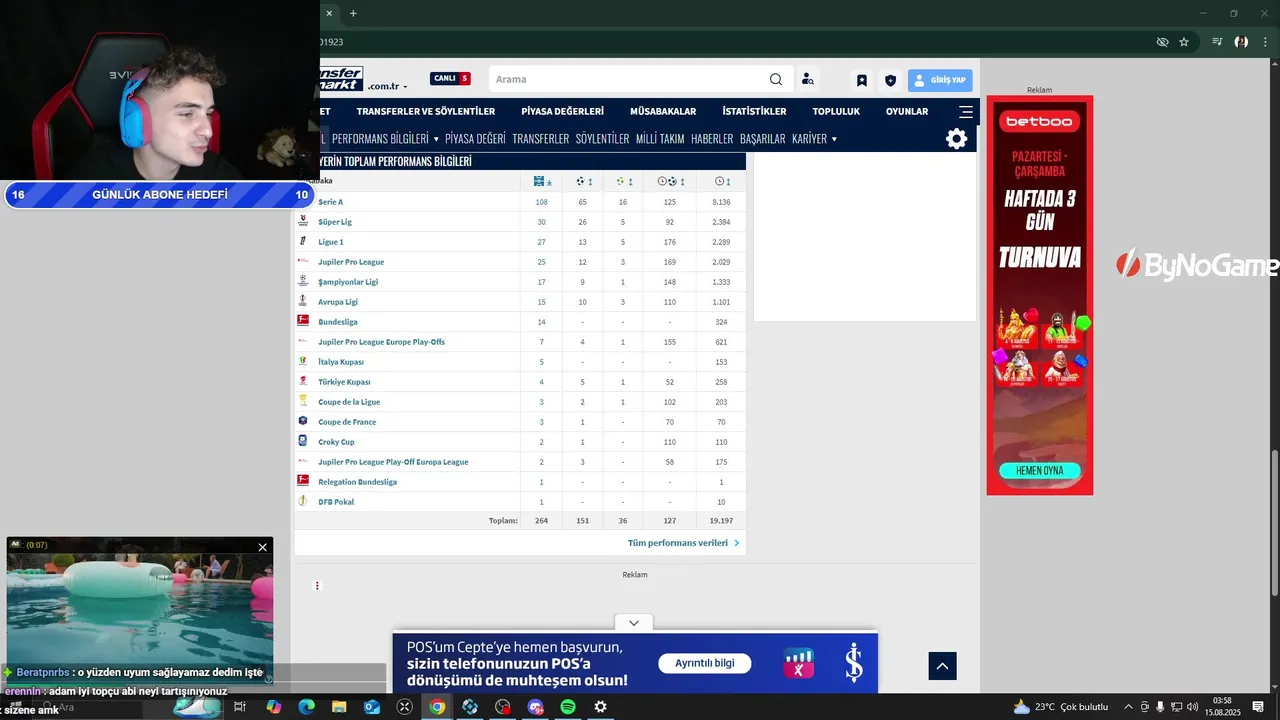Click the Giriş Yap login button
1280x720 pixels.
[x=940, y=80]
